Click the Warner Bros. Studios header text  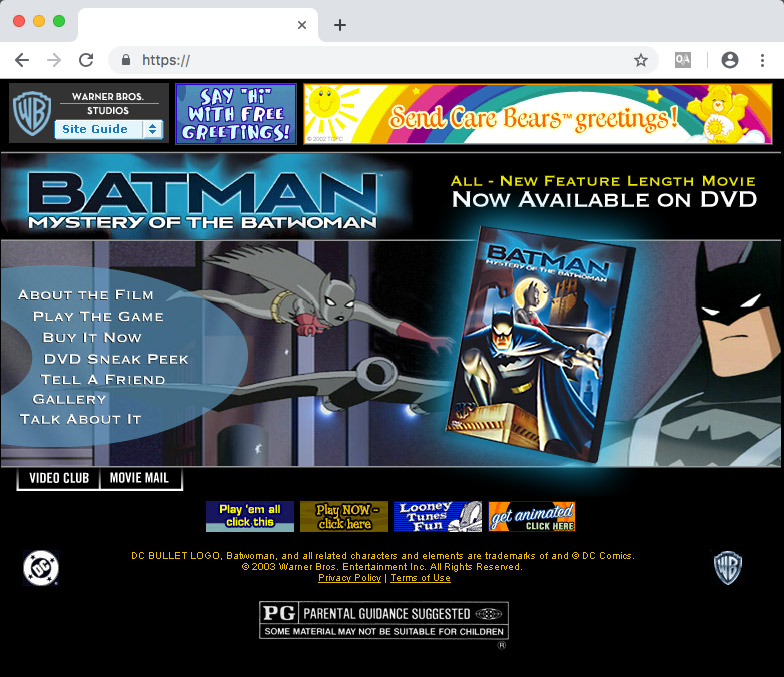108,104
